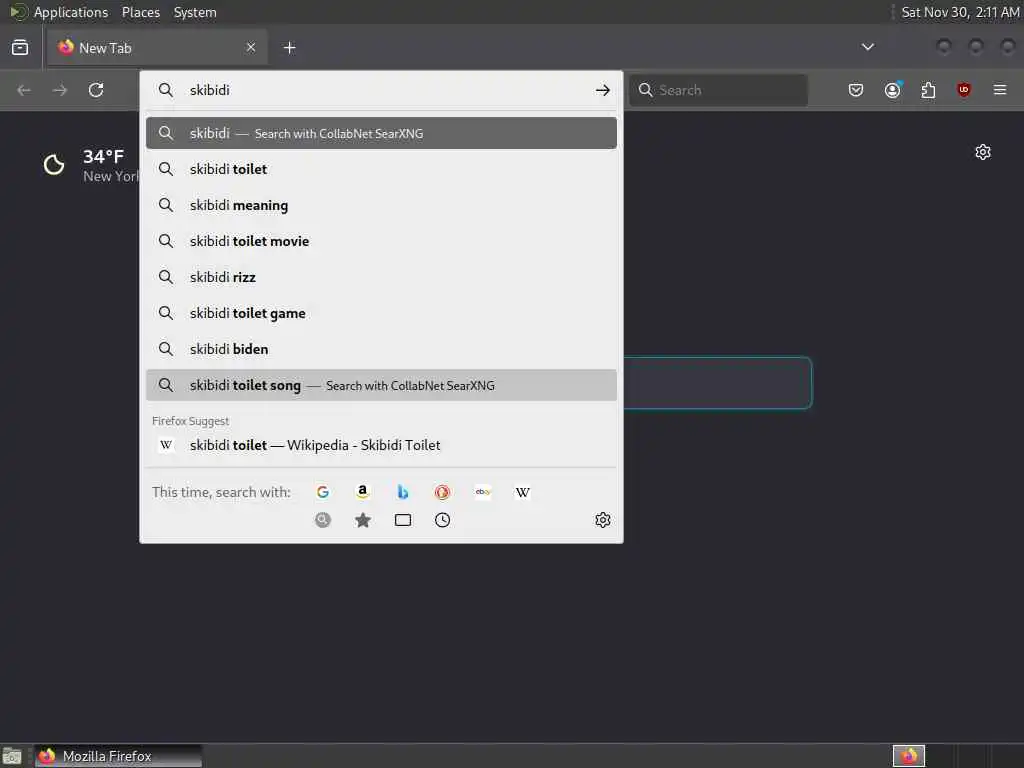Image resolution: width=1024 pixels, height=768 pixels.
Task: Search with eBay one-off icon
Action: point(483,492)
